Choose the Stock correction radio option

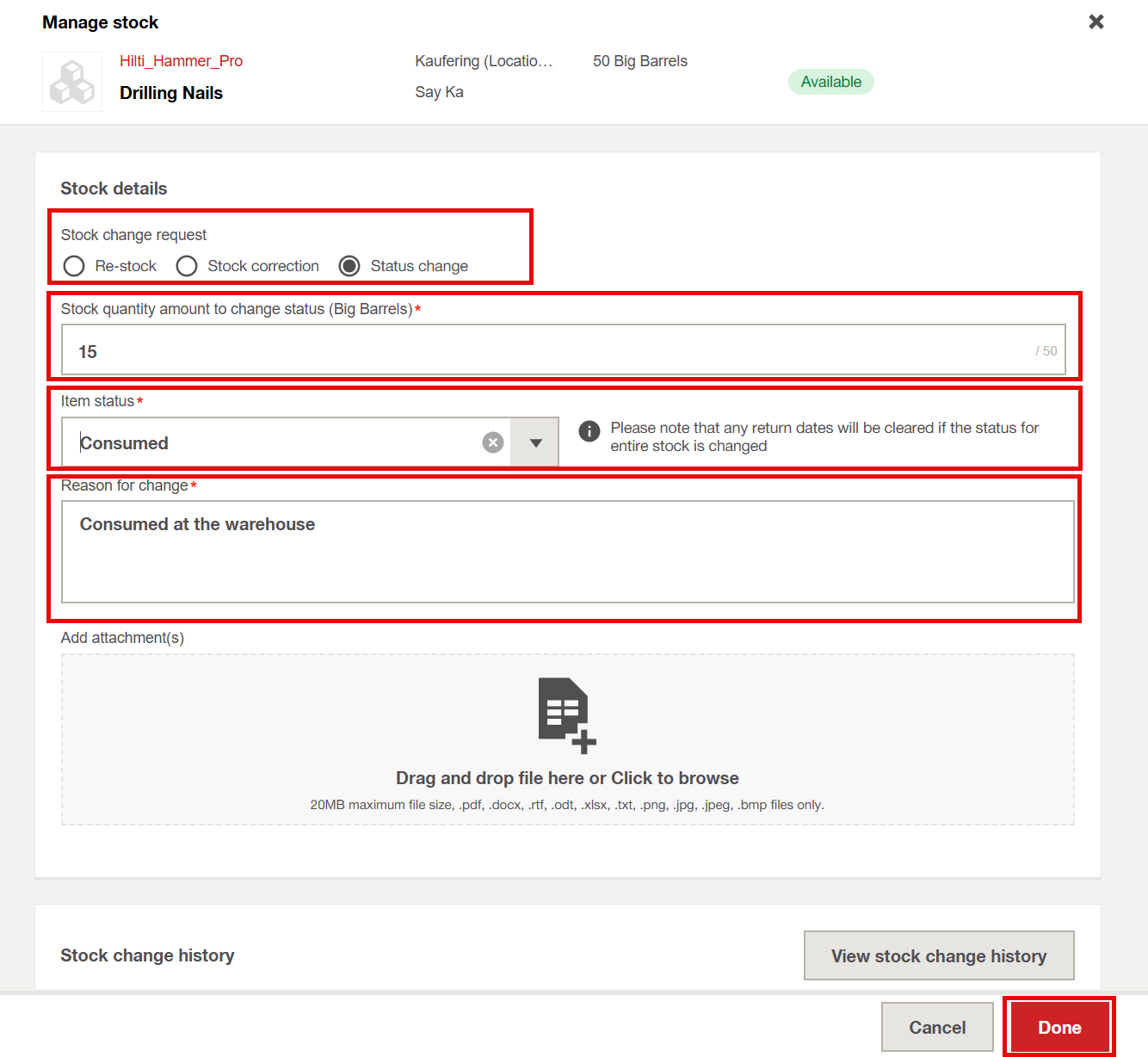[187, 266]
